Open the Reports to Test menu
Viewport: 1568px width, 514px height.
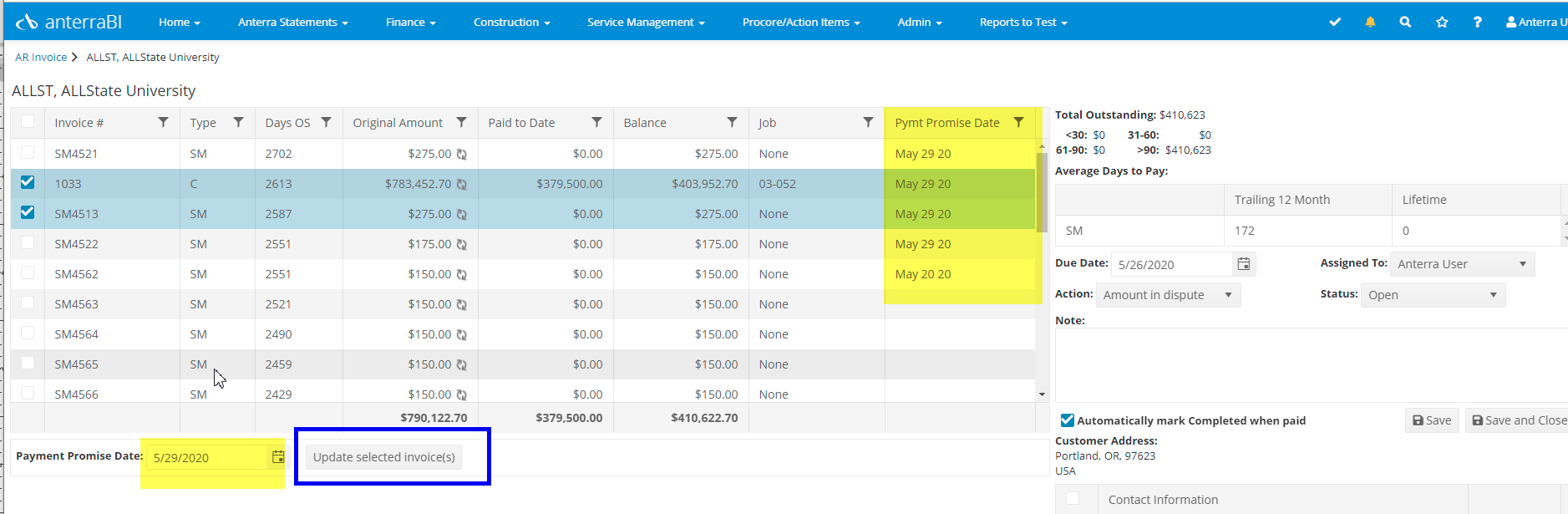pos(1023,22)
